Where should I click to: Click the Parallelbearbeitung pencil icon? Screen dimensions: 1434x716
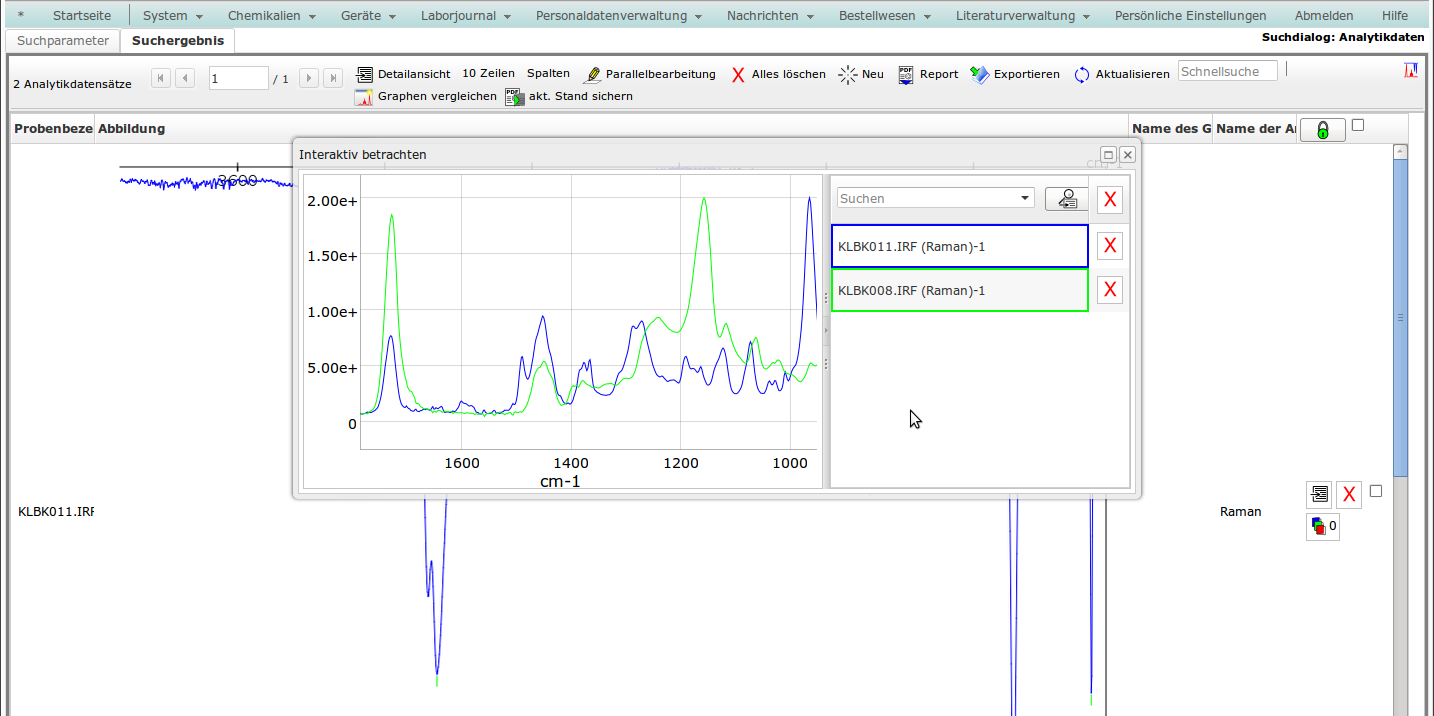593,75
